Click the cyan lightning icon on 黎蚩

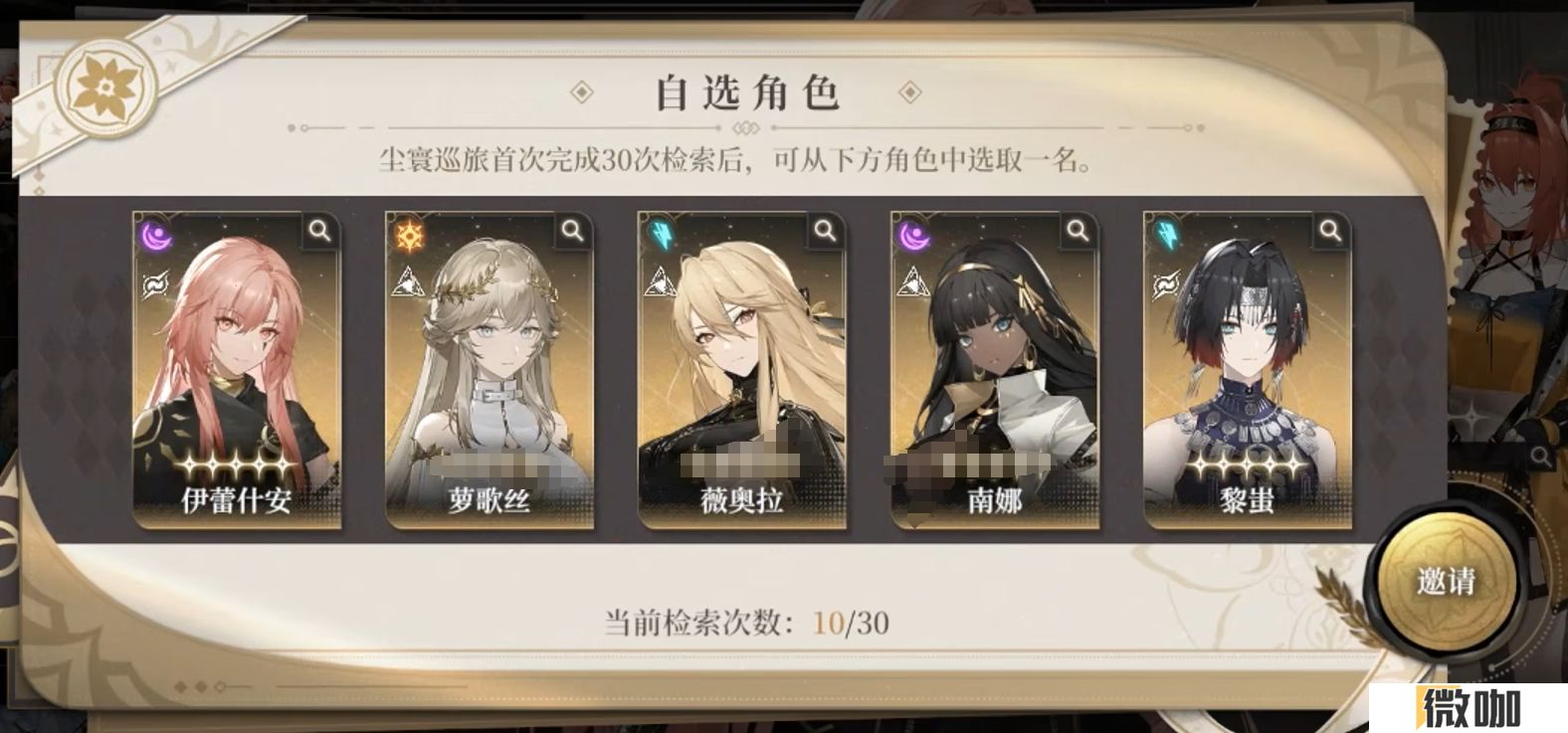point(1165,236)
